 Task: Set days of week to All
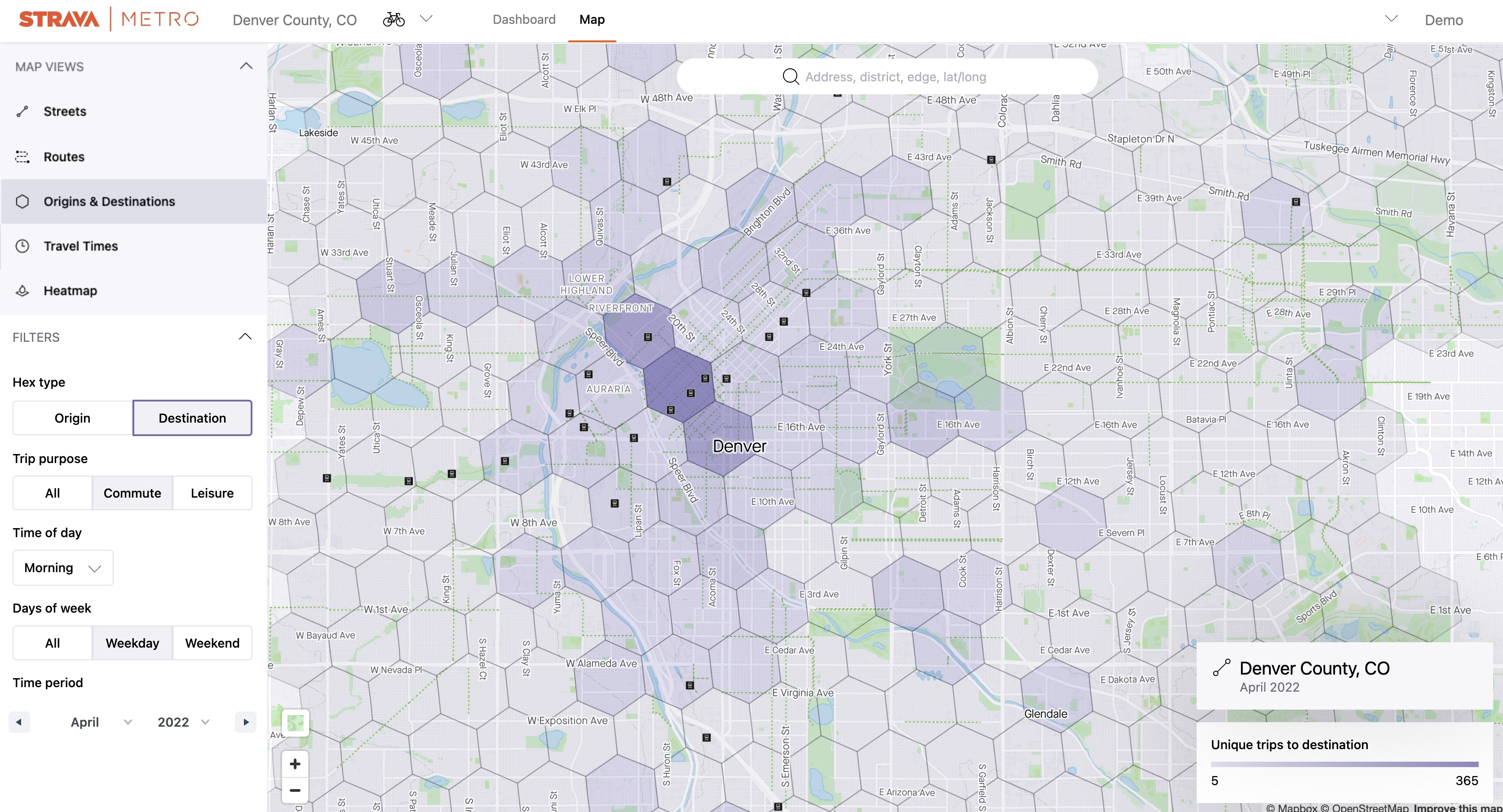tap(53, 643)
